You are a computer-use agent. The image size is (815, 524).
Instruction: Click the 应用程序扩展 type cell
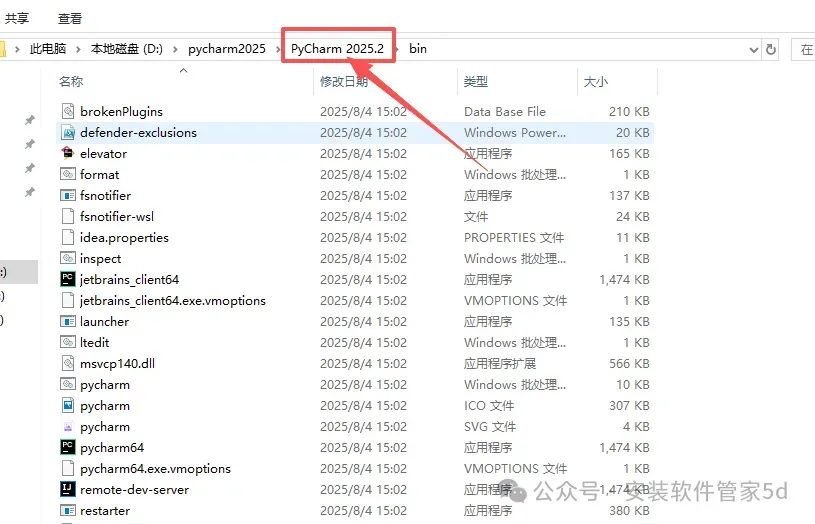pos(499,363)
